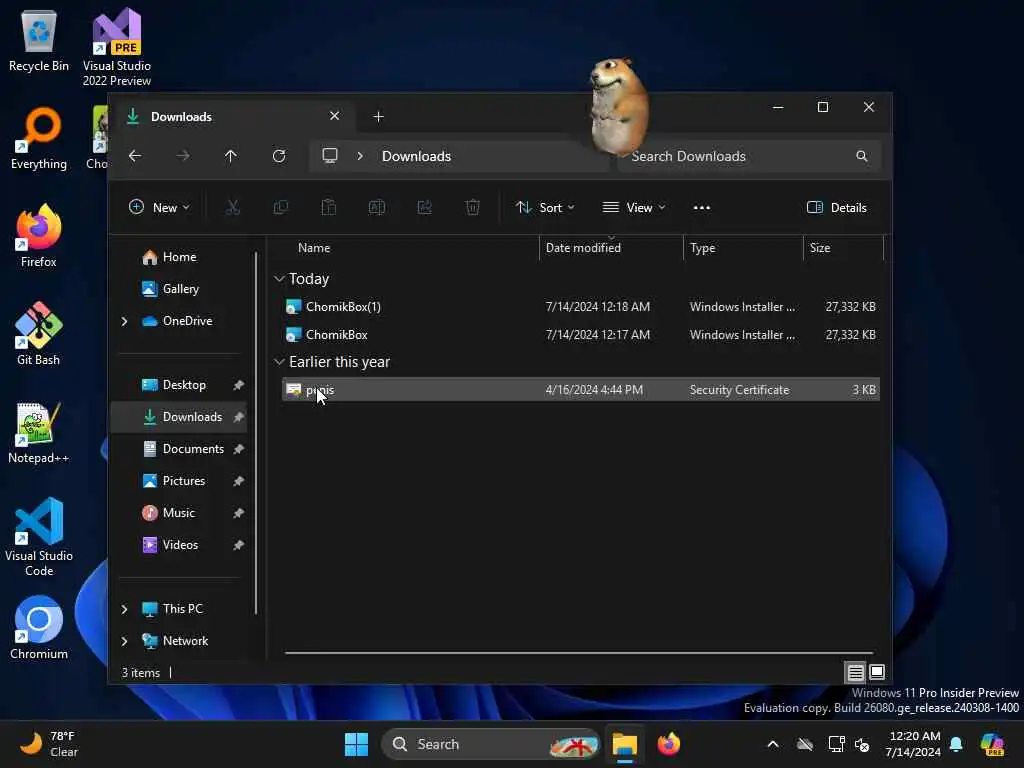Click the PC icon in address bar
This screenshot has height=768, width=1024.
point(330,156)
